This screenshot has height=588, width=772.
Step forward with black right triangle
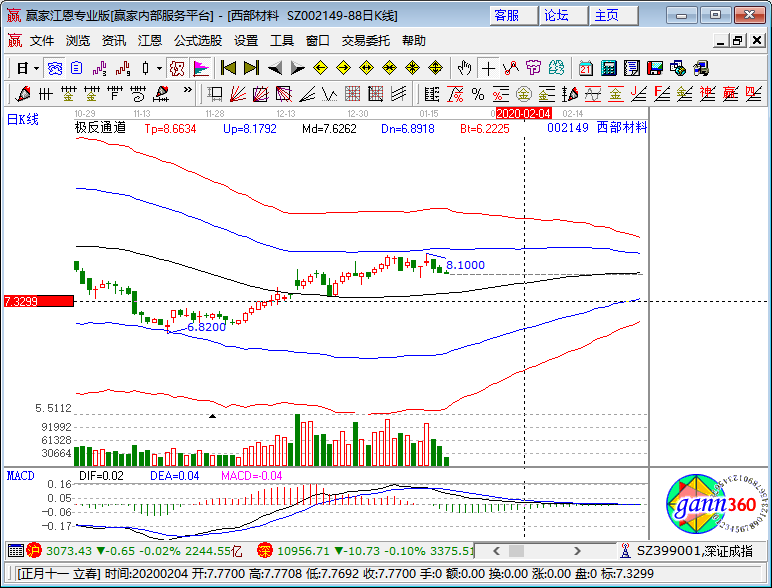297,68
